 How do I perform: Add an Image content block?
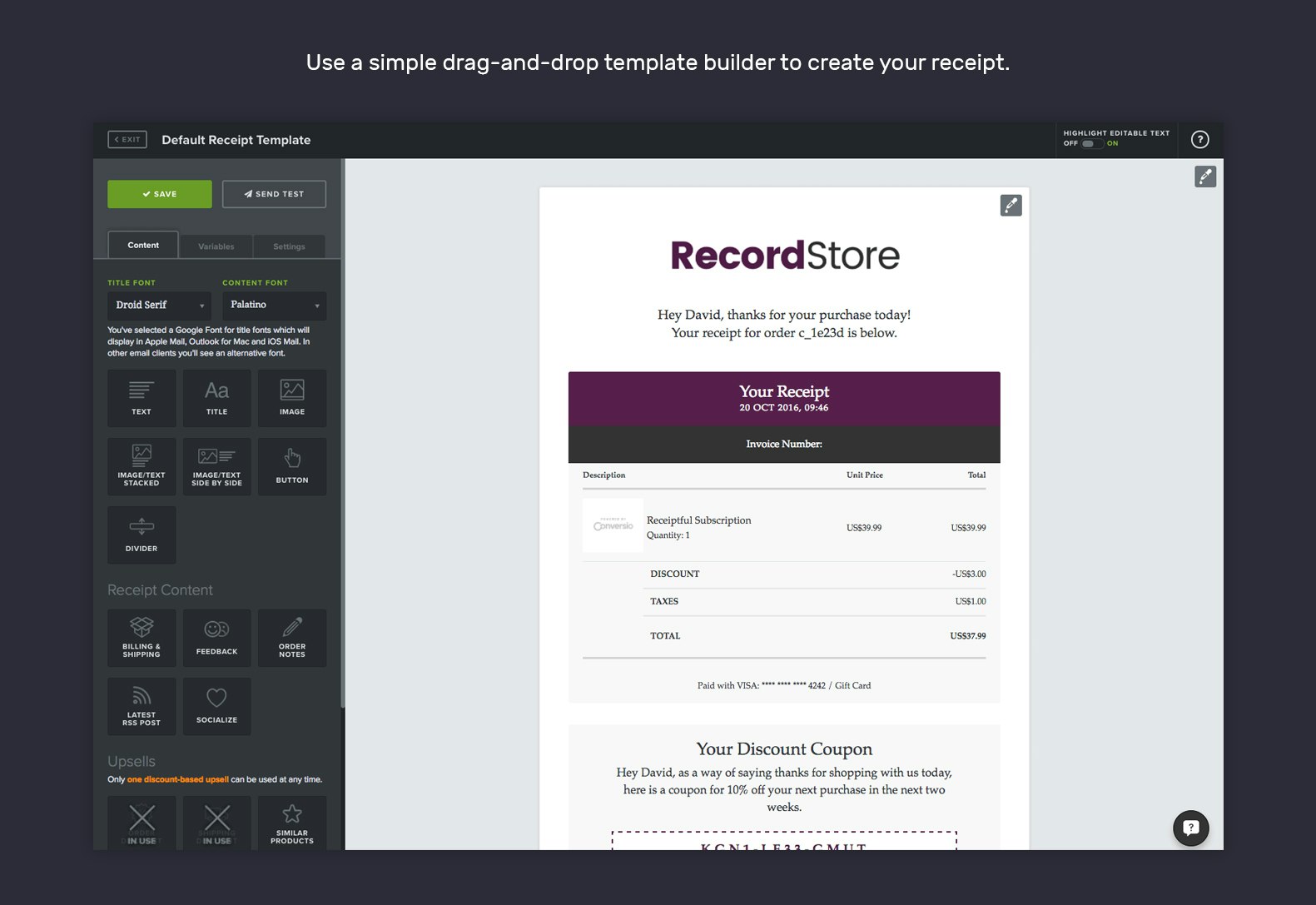[x=292, y=398]
